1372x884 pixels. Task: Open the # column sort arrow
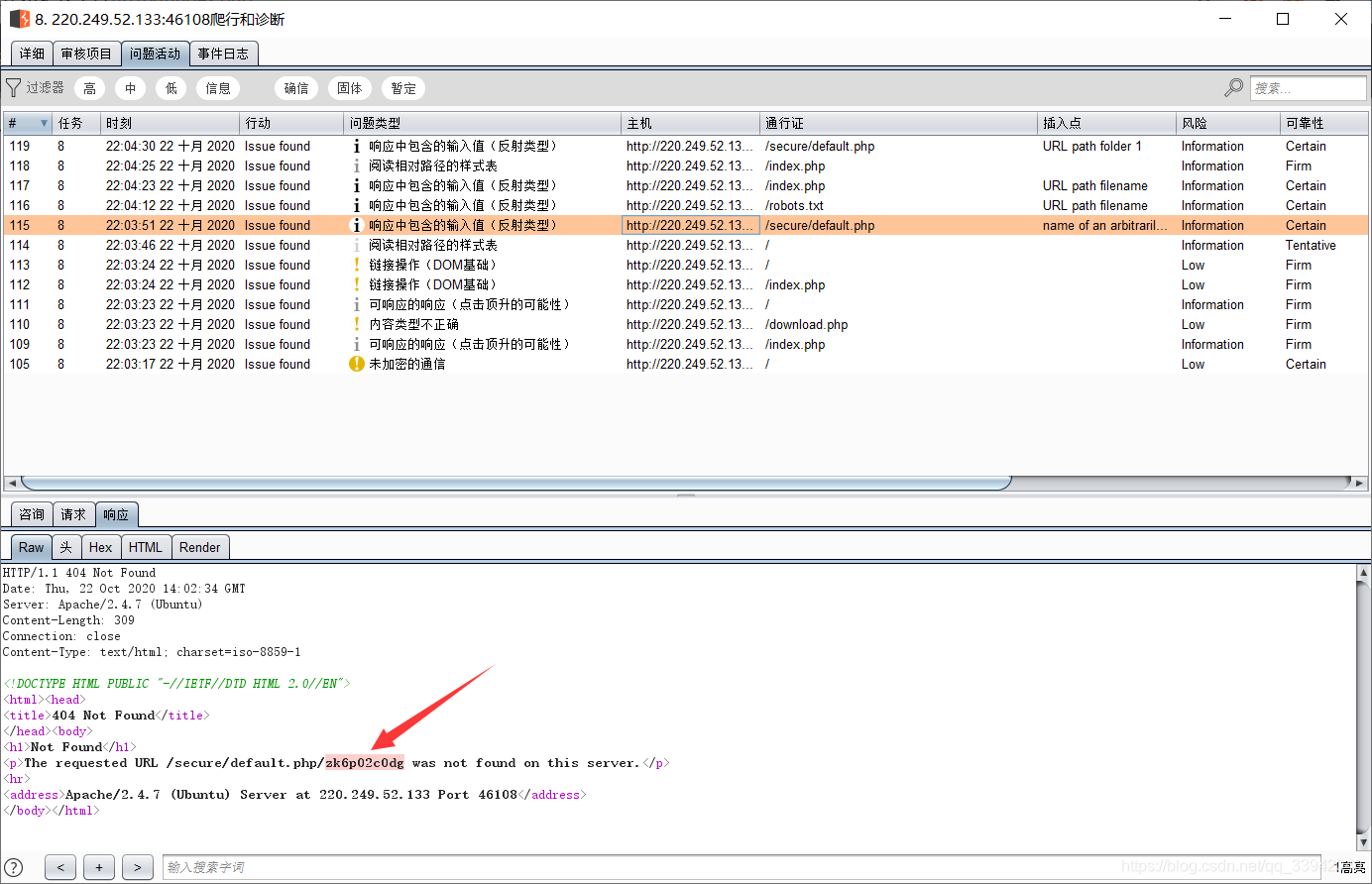(44, 124)
